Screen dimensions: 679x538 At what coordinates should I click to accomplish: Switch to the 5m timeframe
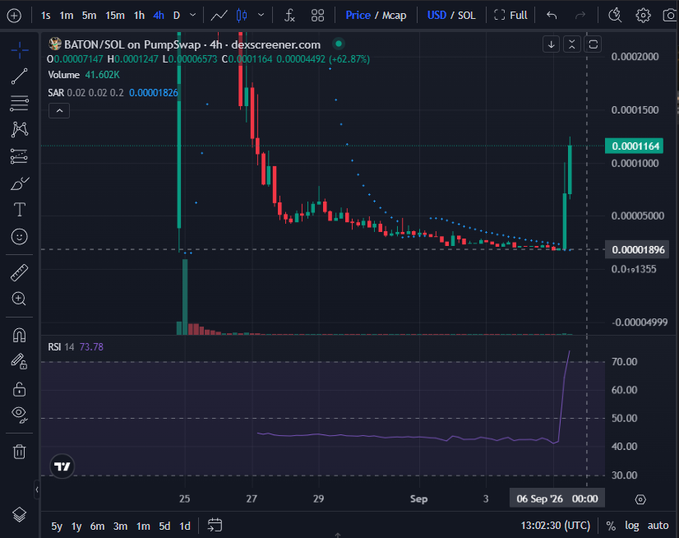89,16
